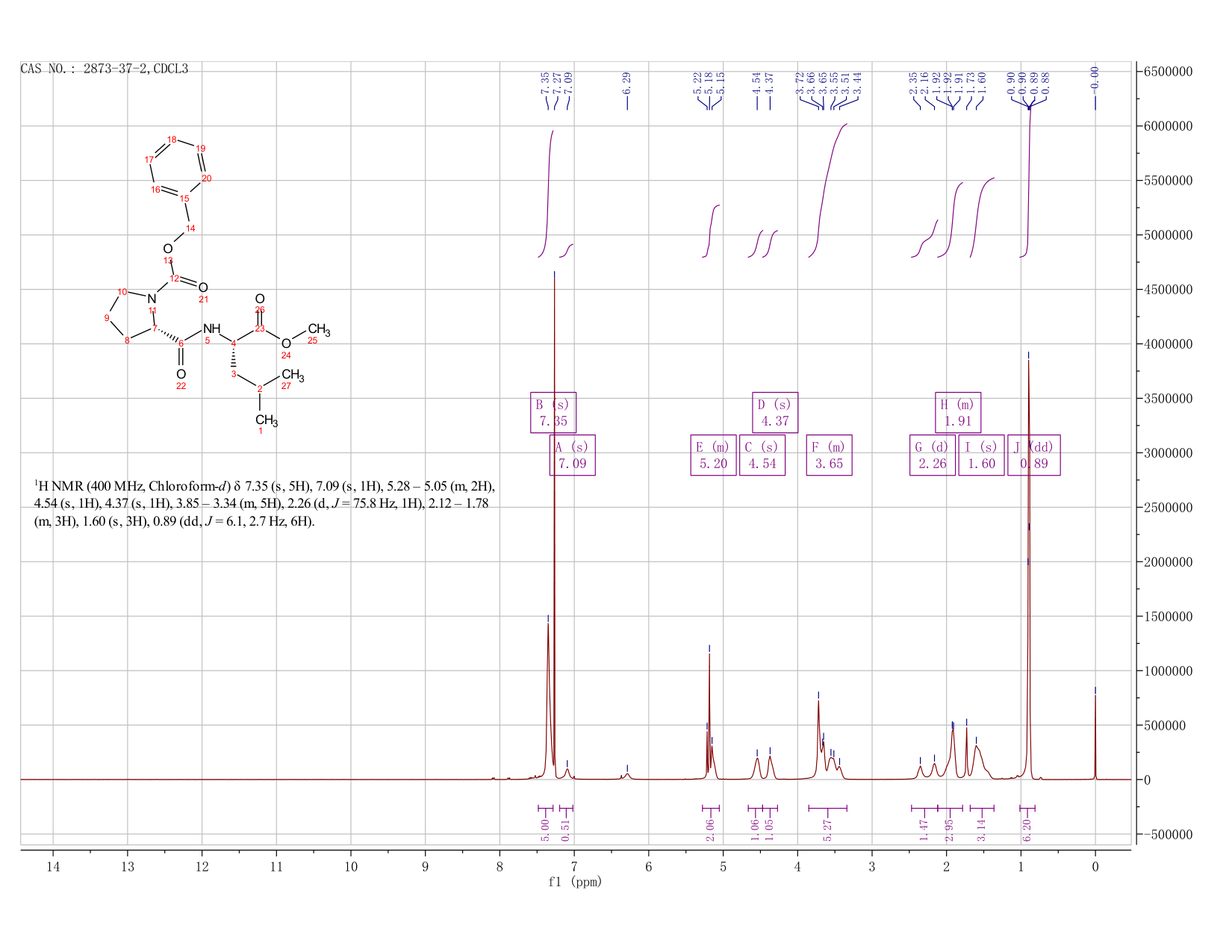Image resolution: width=1232 pixels, height=952 pixels.
Task: Click nitrogen atom N 11 in the structure
Action: point(152,299)
